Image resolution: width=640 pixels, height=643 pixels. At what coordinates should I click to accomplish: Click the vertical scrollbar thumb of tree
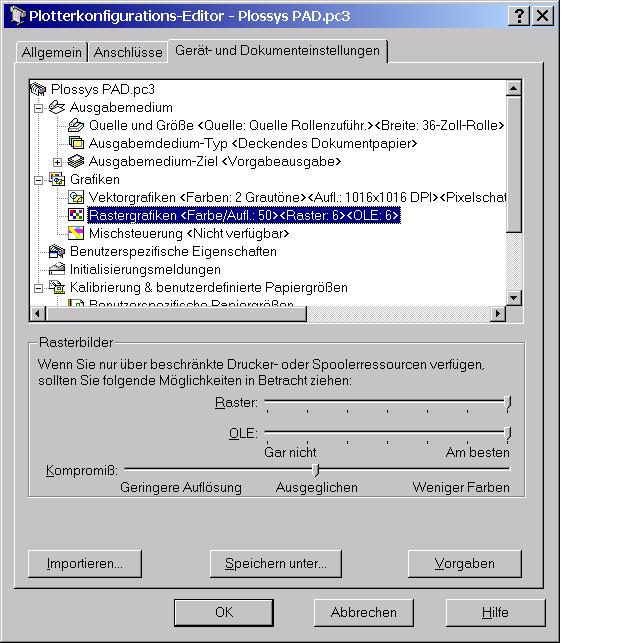tap(514, 164)
